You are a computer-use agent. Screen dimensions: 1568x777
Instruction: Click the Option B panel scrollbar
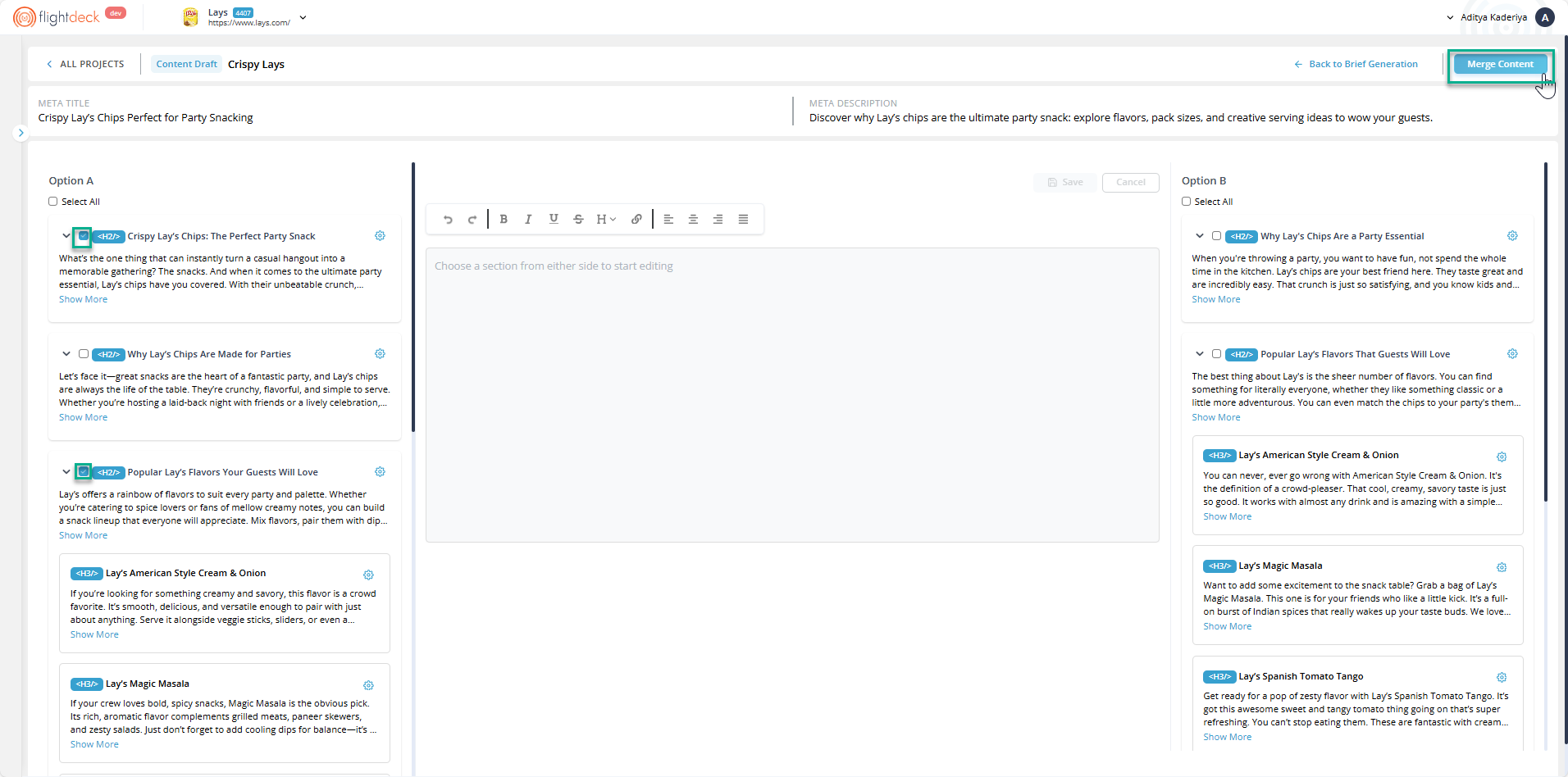pyautogui.click(x=1546, y=331)
